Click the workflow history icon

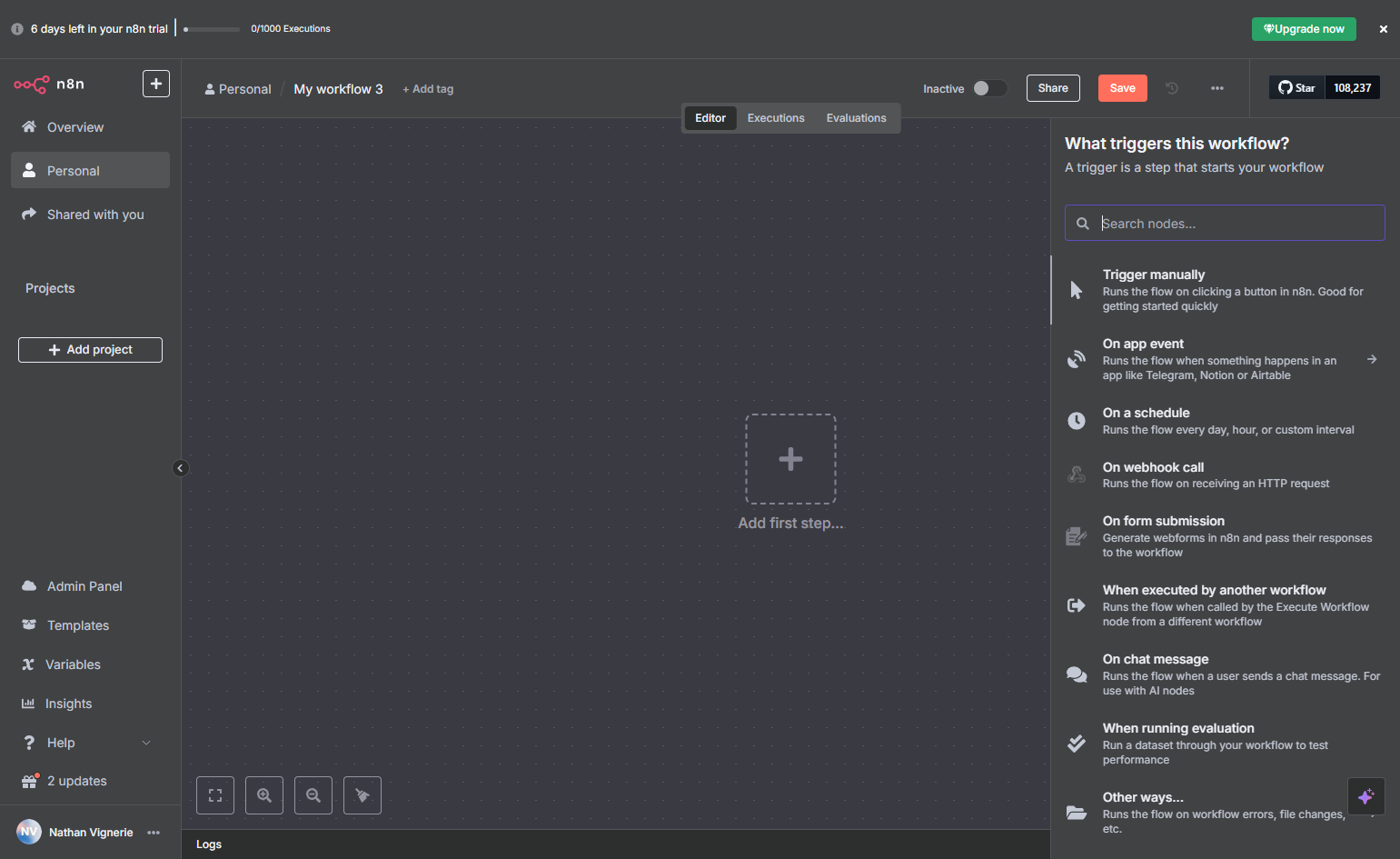pyautogui.click(x=1172, y=88)
